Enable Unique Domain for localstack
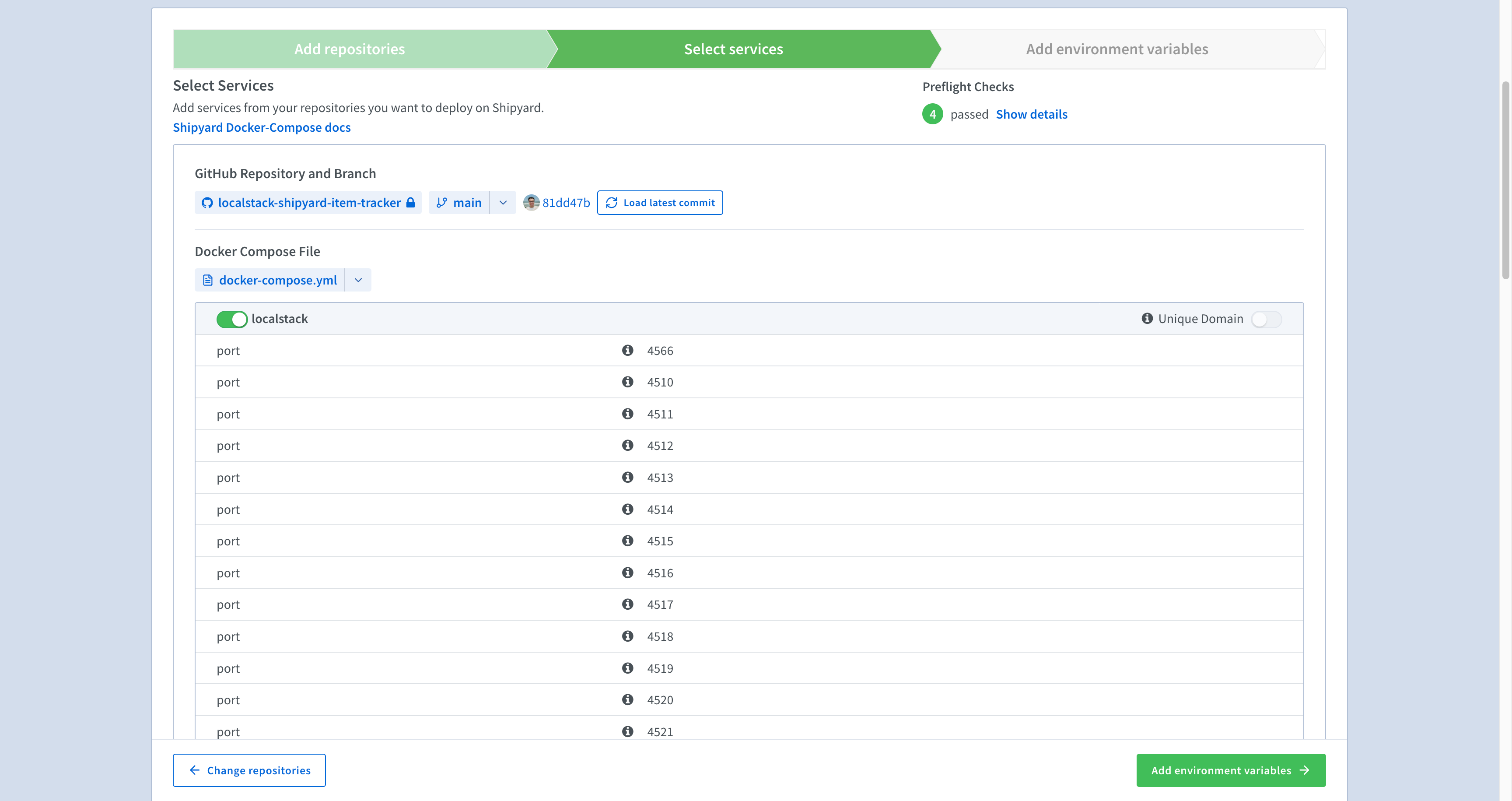Screen dimensions: 1512x801 [1266, 319]
